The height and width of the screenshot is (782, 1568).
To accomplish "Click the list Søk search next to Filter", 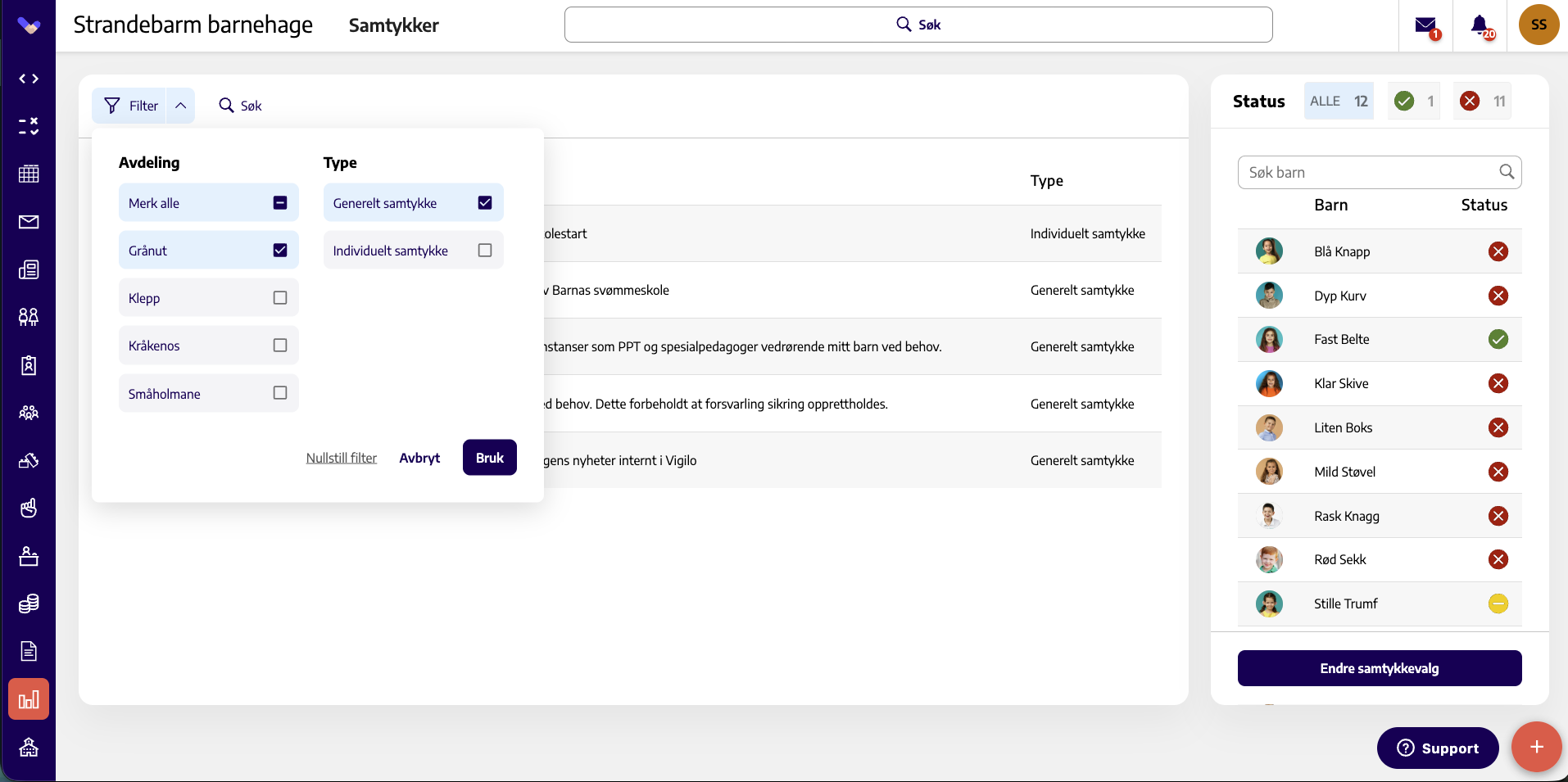I will [x=240, y=106].
